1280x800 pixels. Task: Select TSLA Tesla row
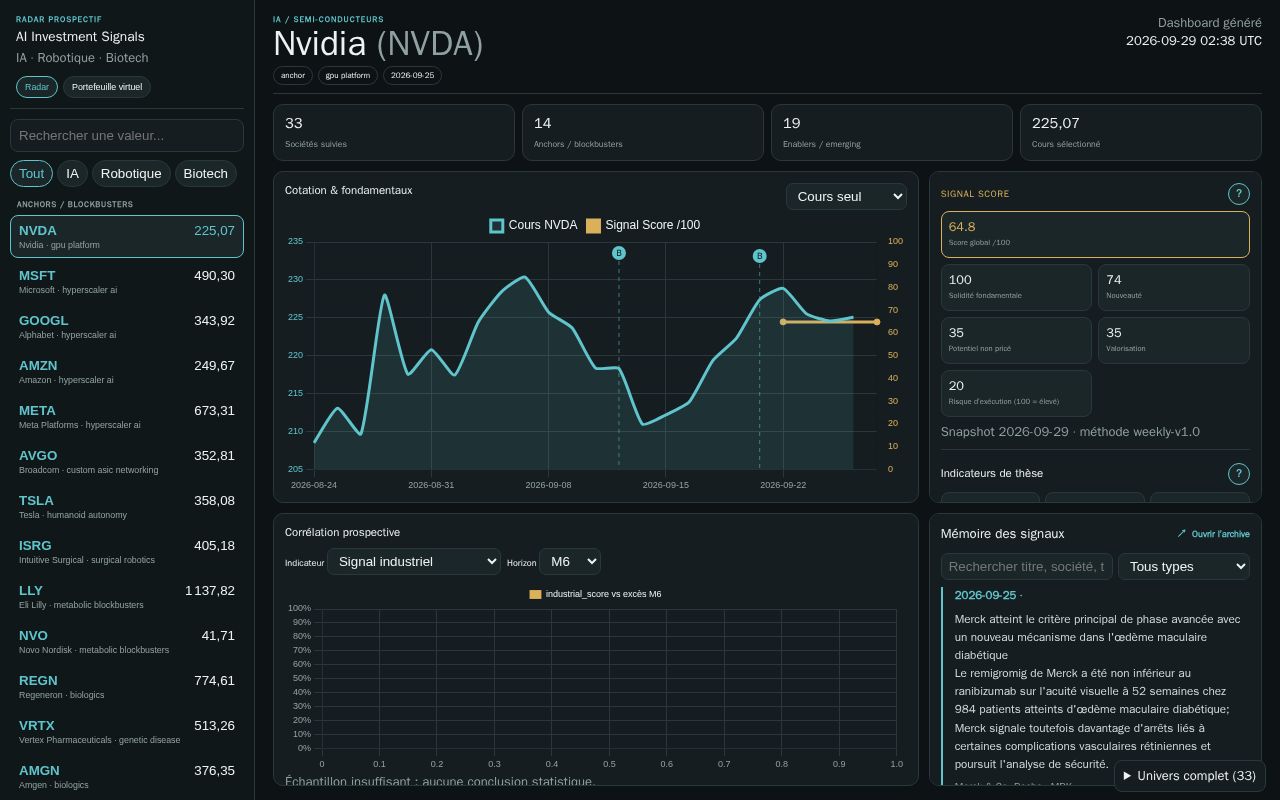(x=127, y=507)
